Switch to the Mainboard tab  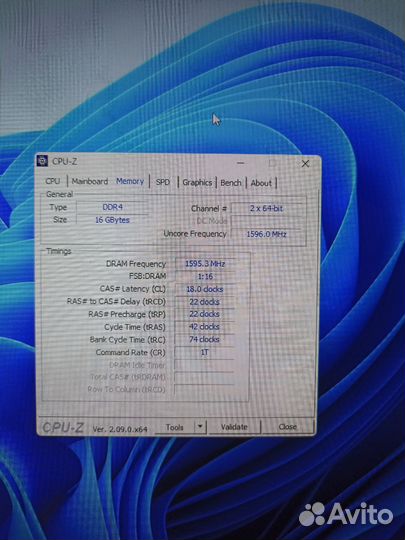point(90,181)
